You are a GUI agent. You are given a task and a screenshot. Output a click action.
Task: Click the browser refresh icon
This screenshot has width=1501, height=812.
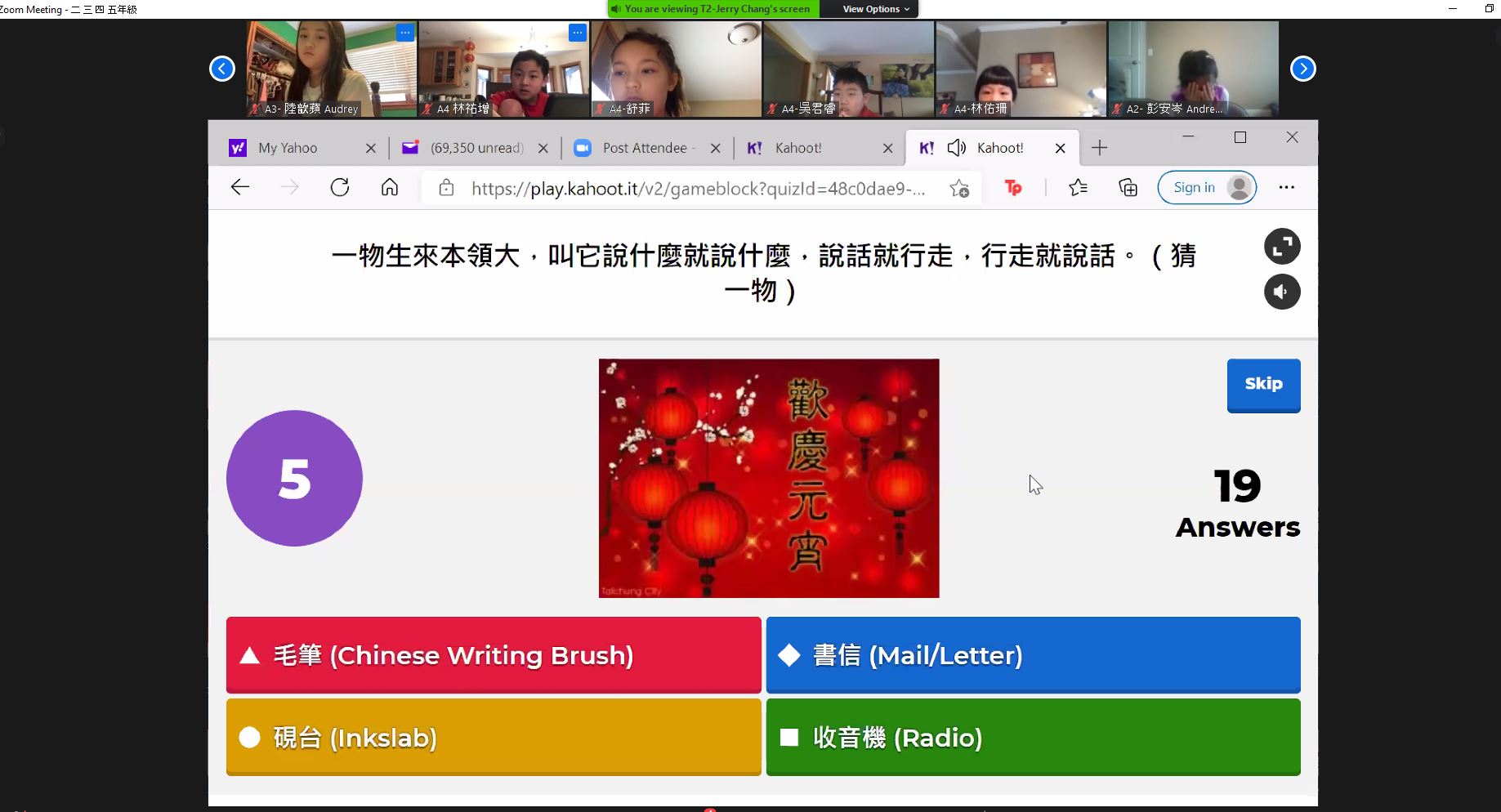tap(340, 188)
